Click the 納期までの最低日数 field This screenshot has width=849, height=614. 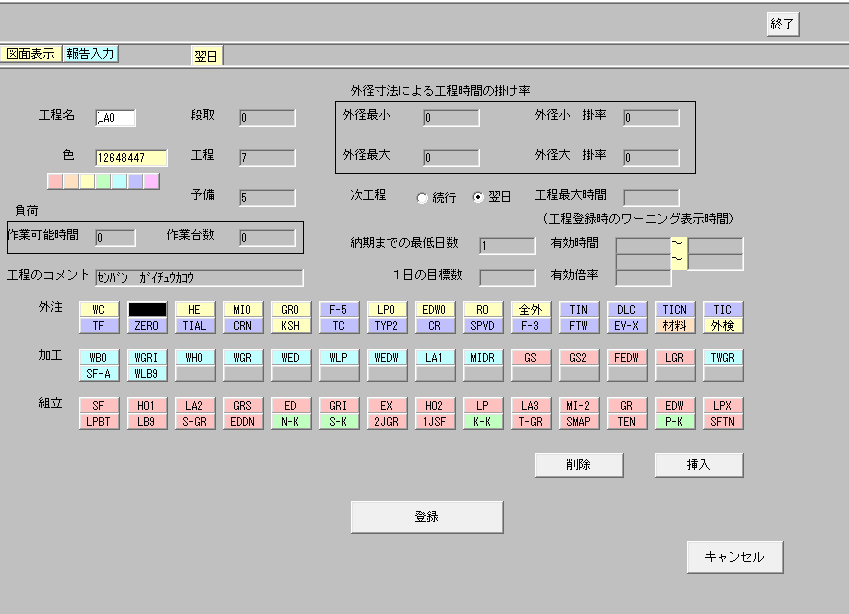(x=507, y=245)
